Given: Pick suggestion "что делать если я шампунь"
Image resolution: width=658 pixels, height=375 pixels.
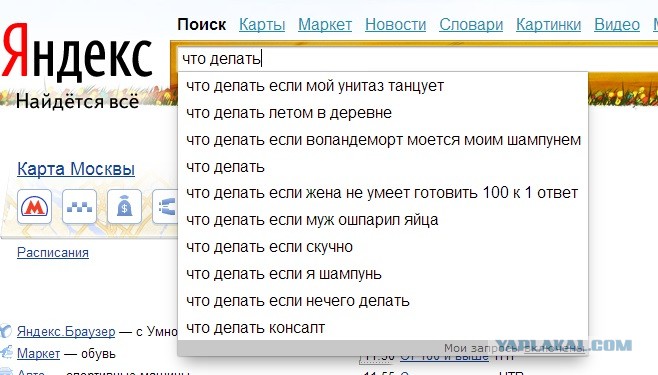Looking at the screenshot, I should coord(383,273).
